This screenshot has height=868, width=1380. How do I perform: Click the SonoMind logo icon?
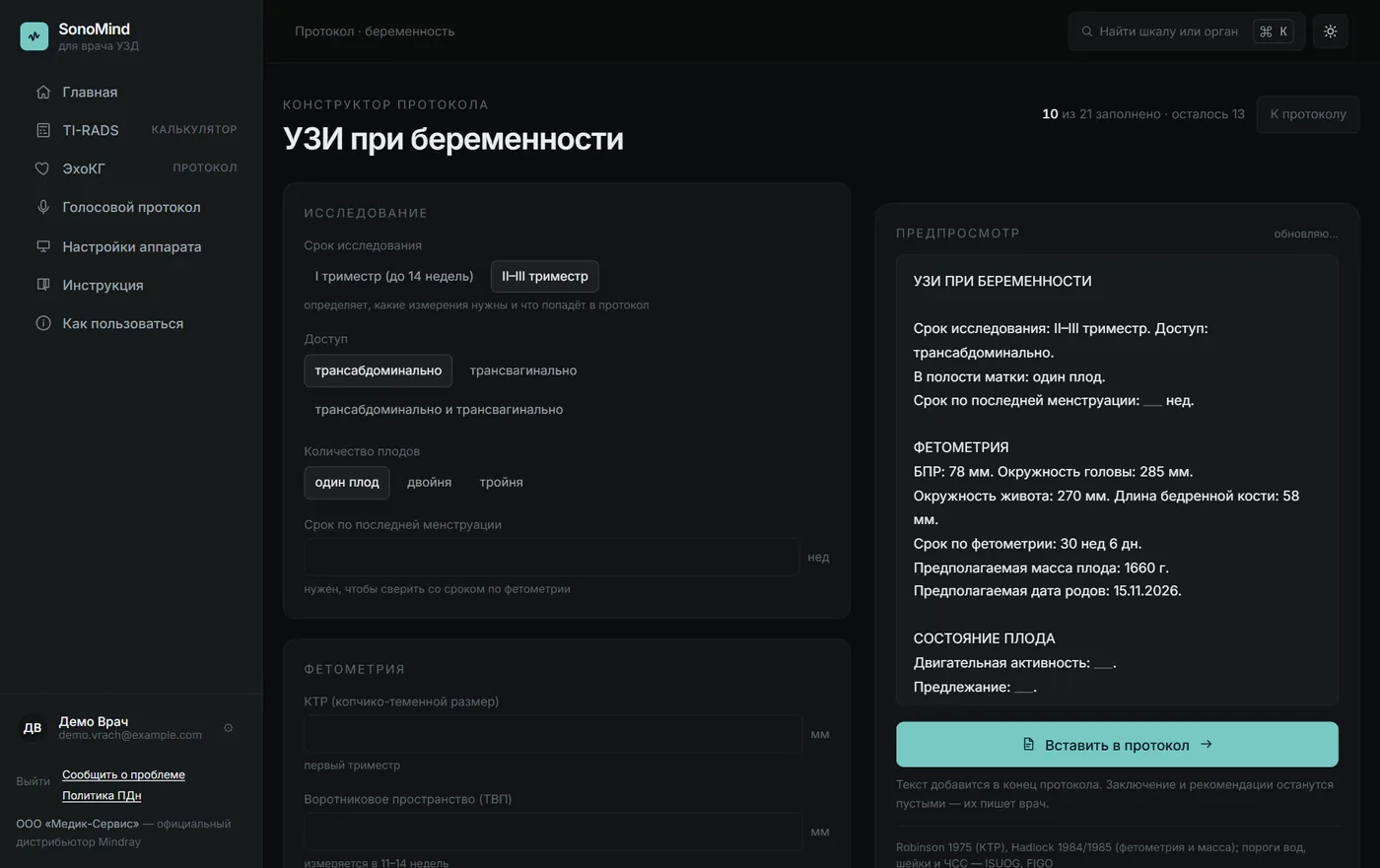[x=34, y=36]
